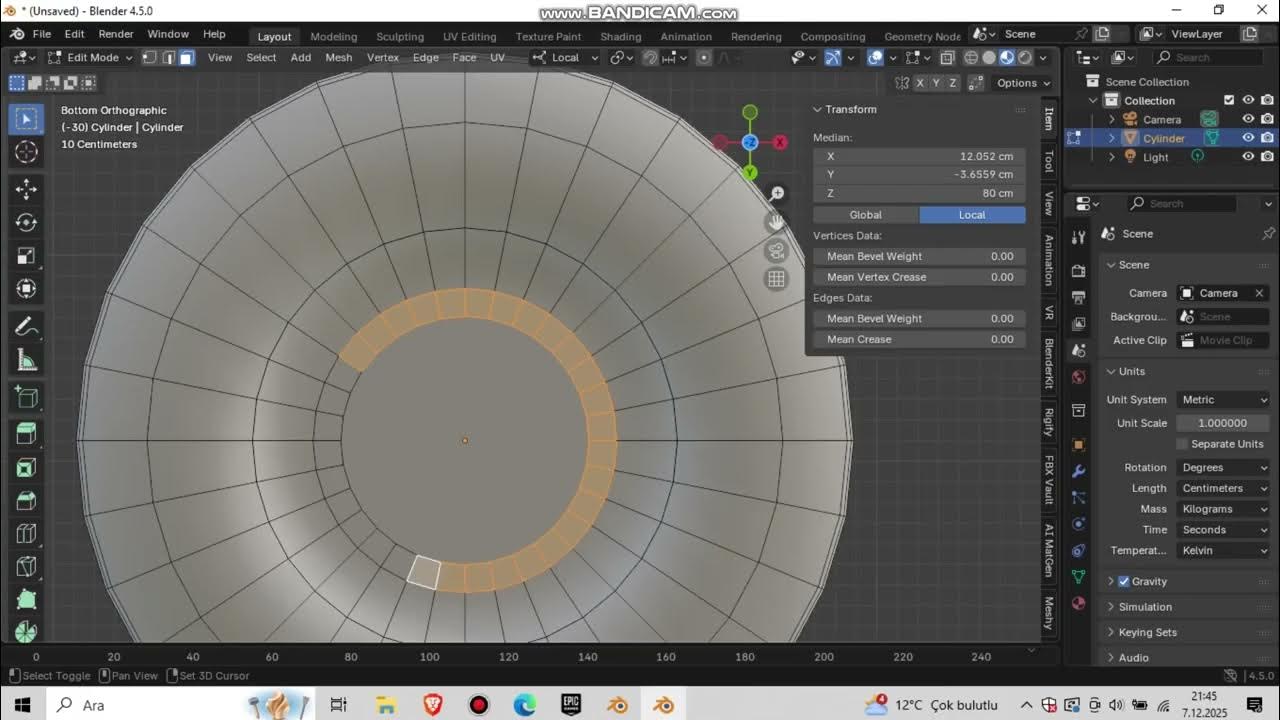Activate the Annotate tool
1280x720 pixels.
(27, 324)
